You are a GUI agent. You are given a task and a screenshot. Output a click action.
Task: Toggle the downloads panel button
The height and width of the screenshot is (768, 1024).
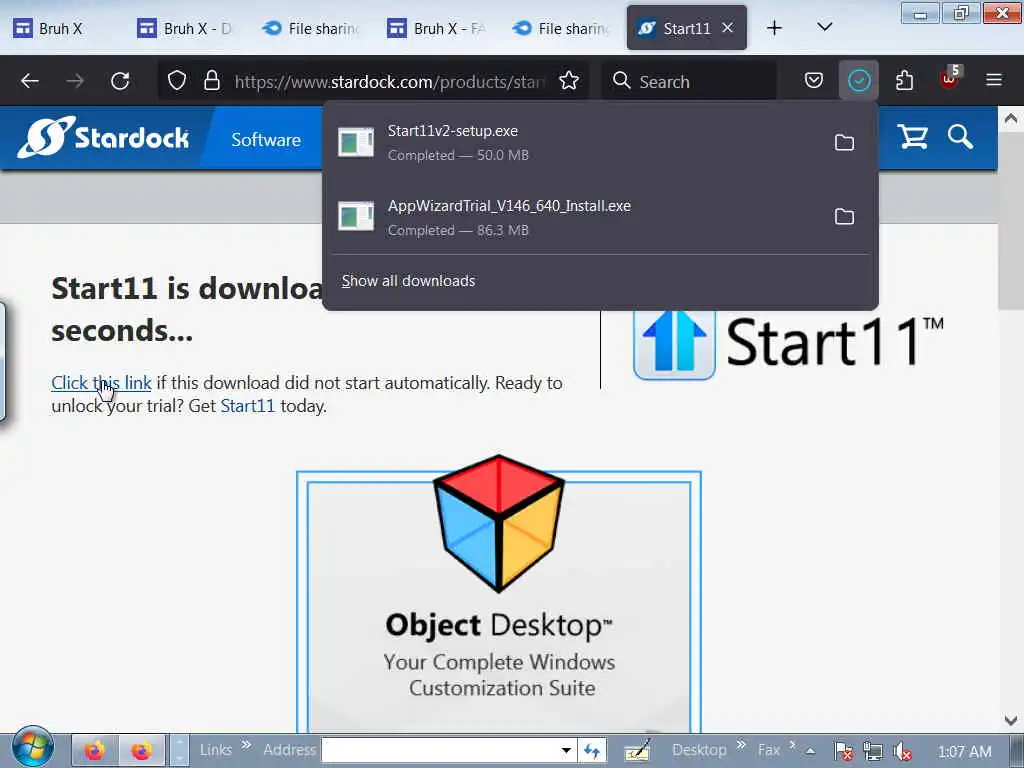859,81
